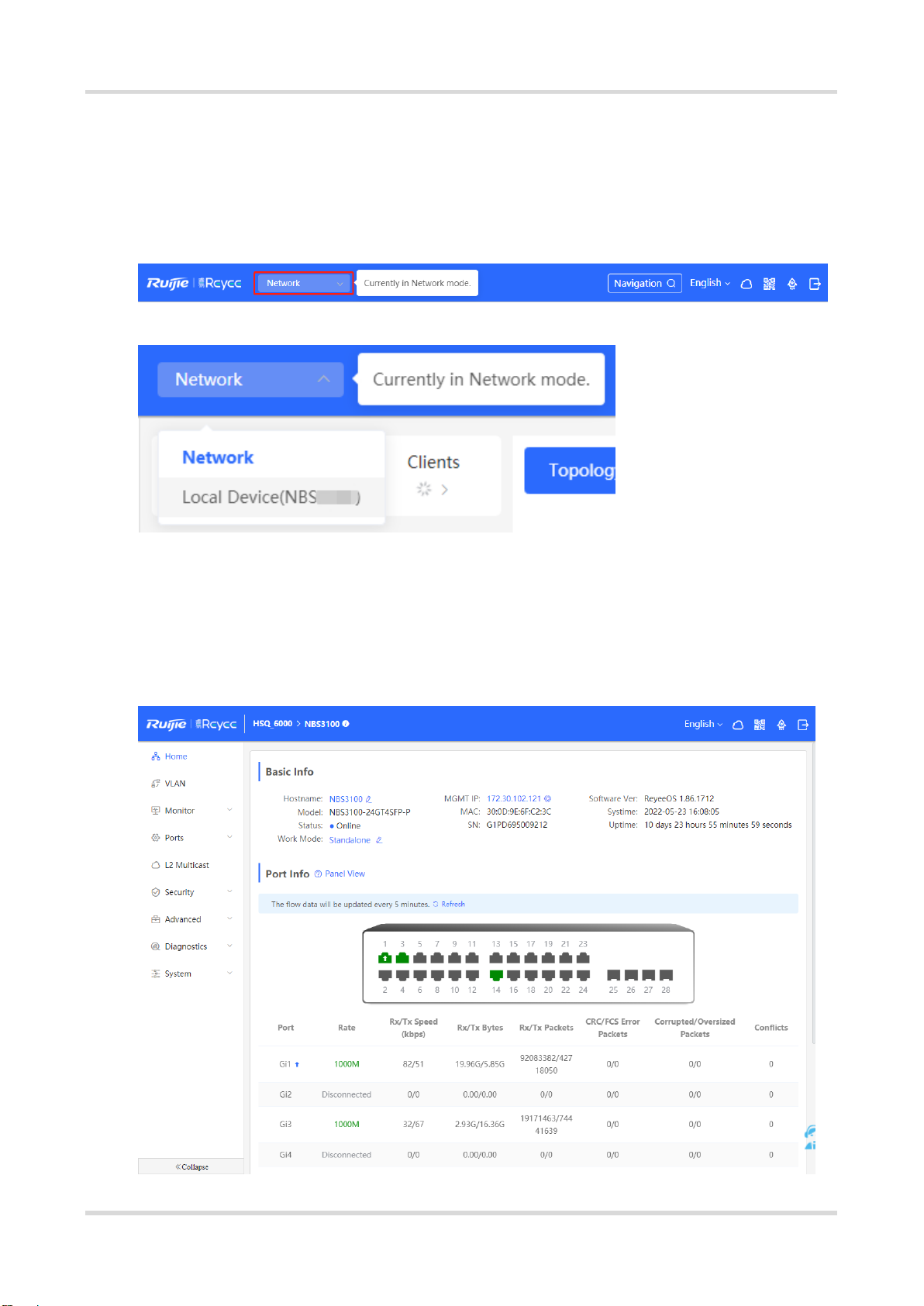
Task: Click the floating assistant icon at right edge
Action: pyautogui.click(x=810, y=1137)
